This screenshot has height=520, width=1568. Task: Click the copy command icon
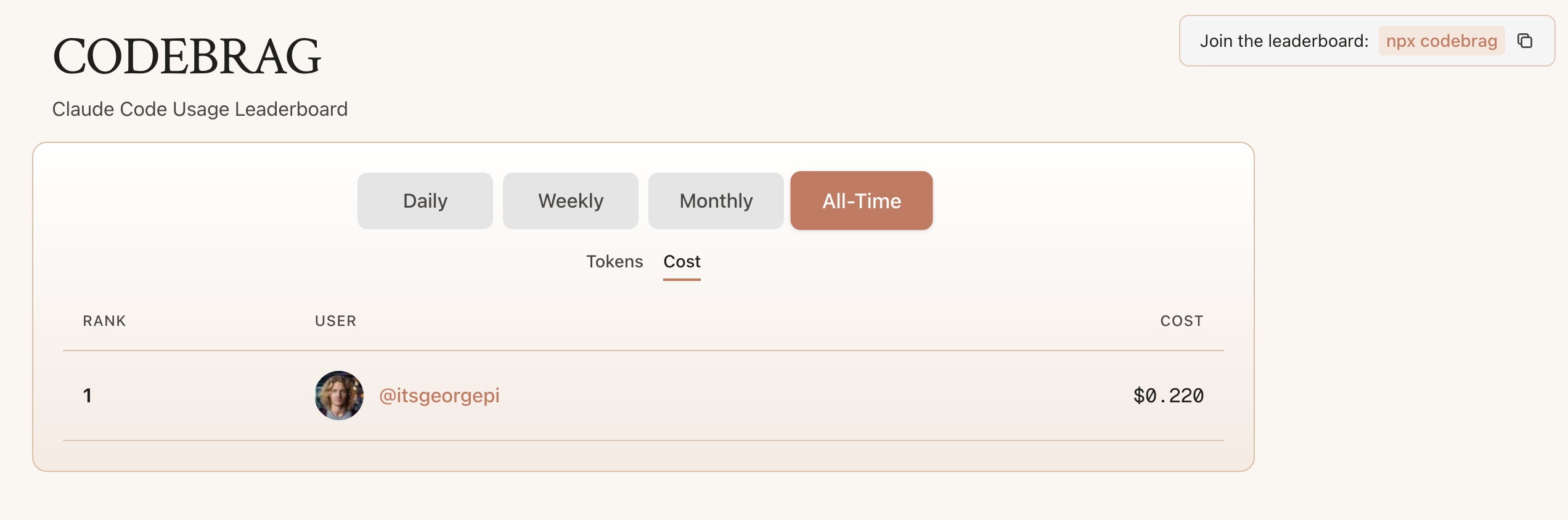(1525, 41)
